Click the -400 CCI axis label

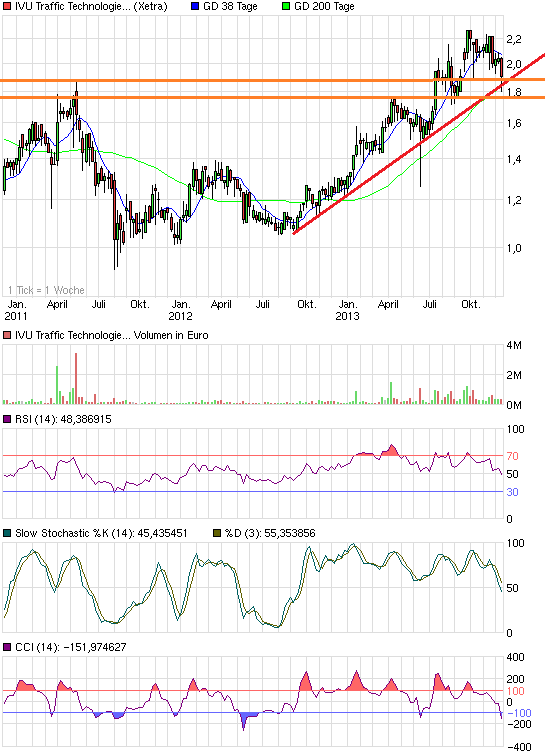[519, 747]
